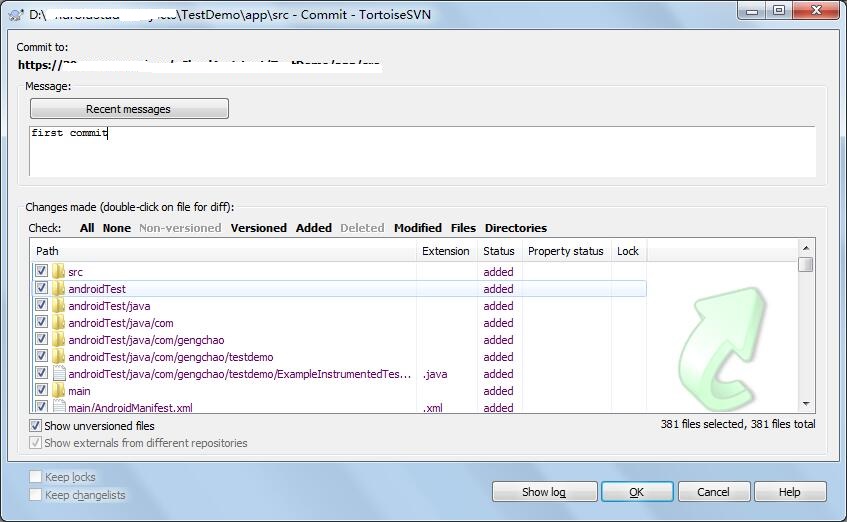Click the file list scroll up arrow
This screenshot has width=847, height=522.
[806, 248]
